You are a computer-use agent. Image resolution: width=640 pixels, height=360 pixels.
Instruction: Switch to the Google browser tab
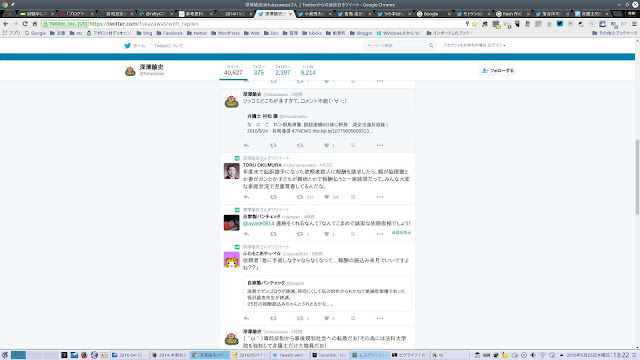[432, 14]
